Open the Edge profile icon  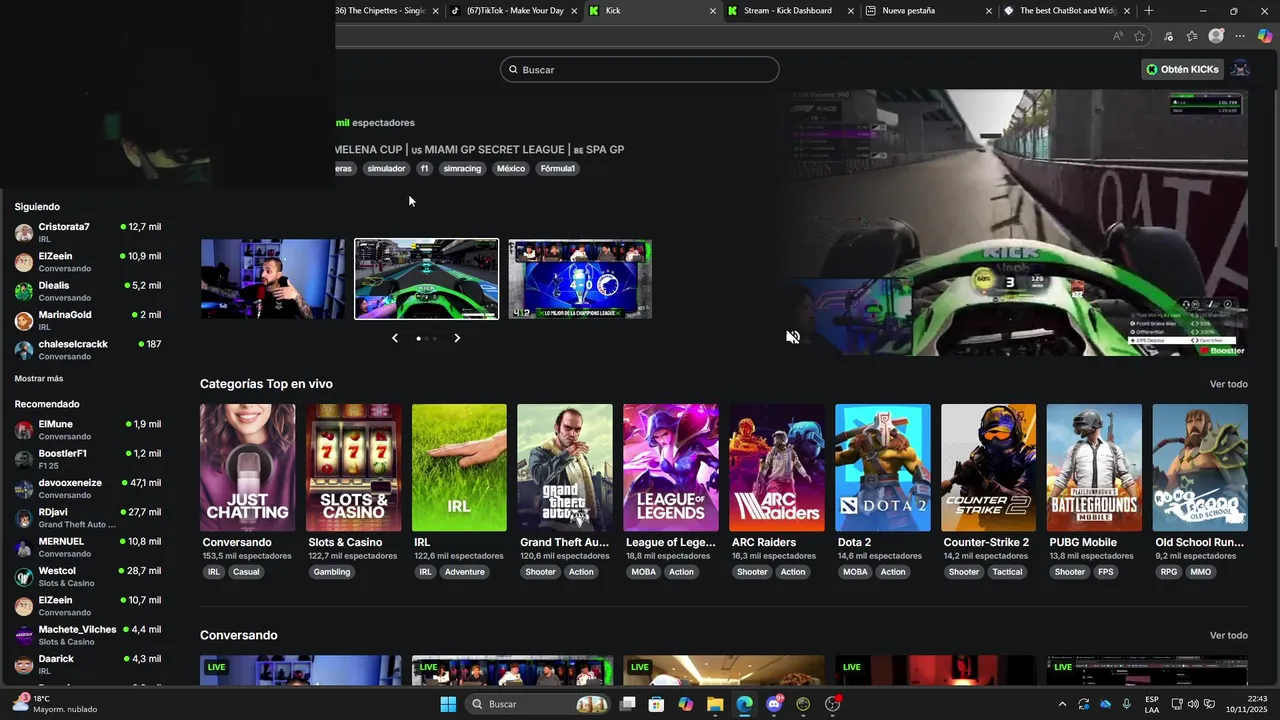pos(1216,36)
